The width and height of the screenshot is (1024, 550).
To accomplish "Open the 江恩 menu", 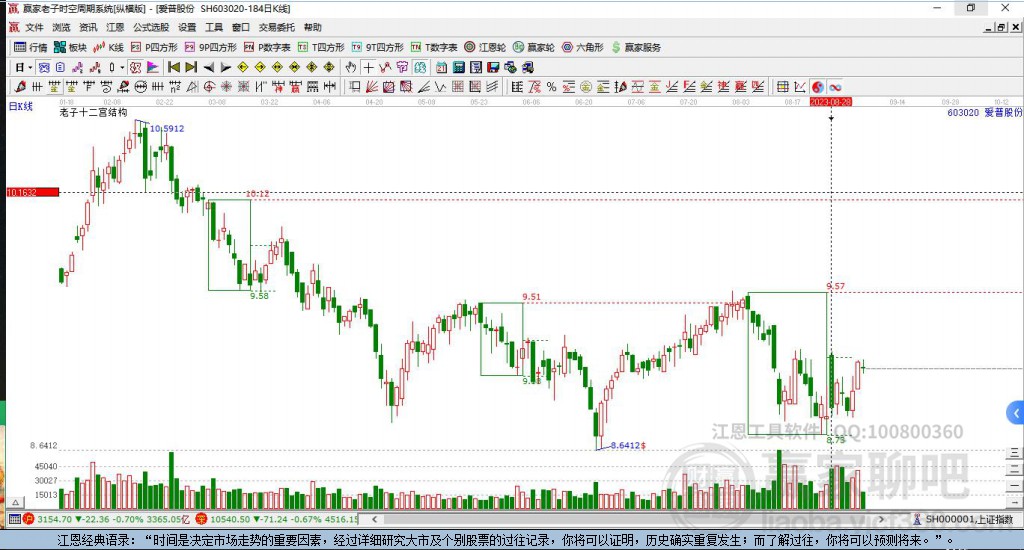I will [x=115, y=27].
